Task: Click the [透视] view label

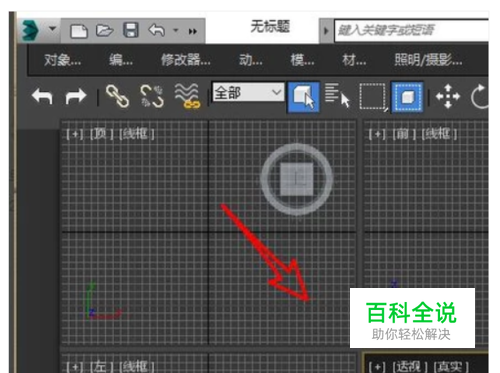Action: [410, 367]
